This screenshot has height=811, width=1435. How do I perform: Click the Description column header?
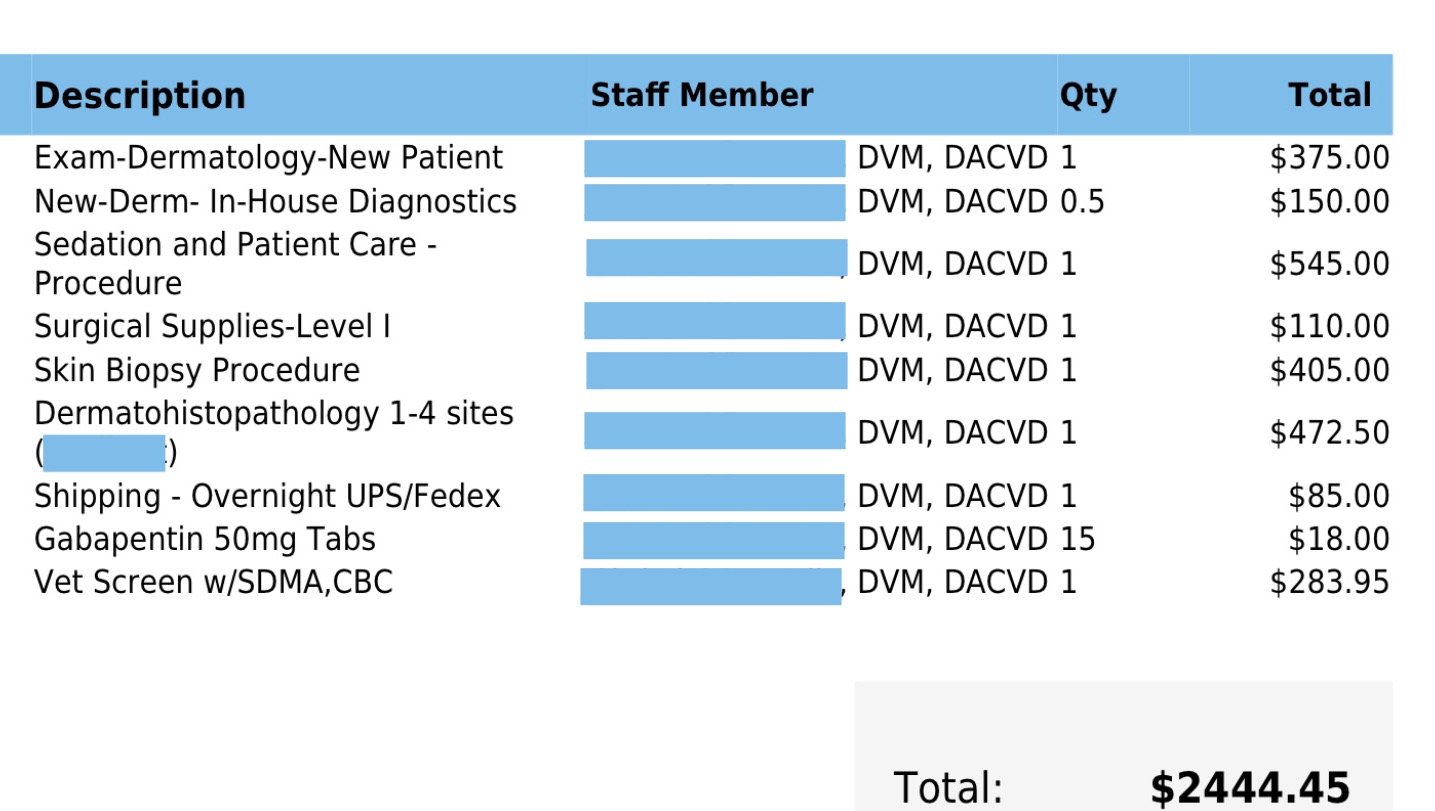tap(140, 96)
